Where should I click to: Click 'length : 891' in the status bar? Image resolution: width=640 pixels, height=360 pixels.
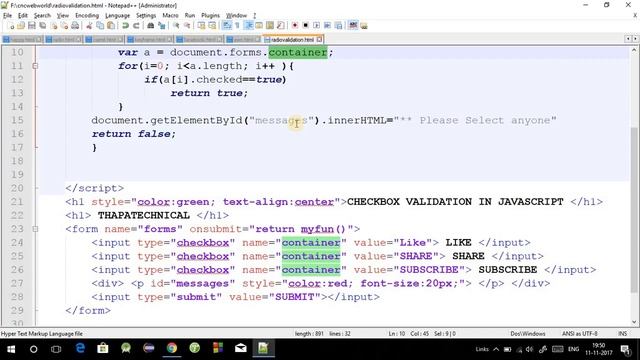pos(309,333)
